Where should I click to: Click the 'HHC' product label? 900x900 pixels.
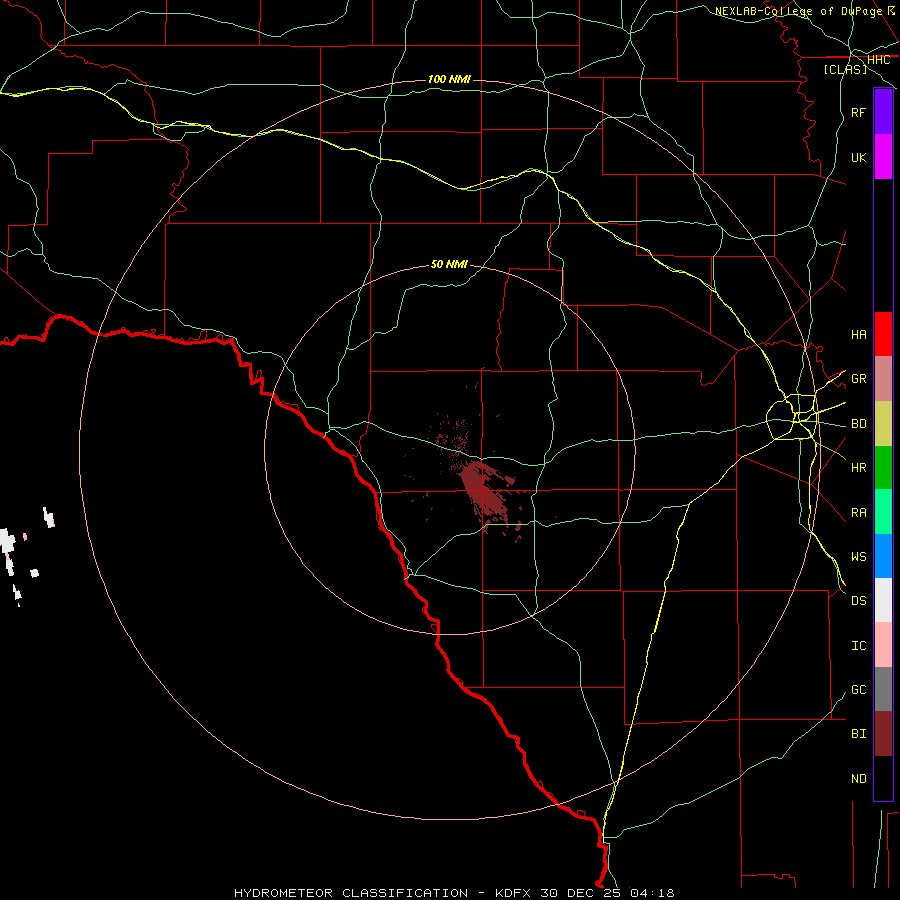point(878,60)
